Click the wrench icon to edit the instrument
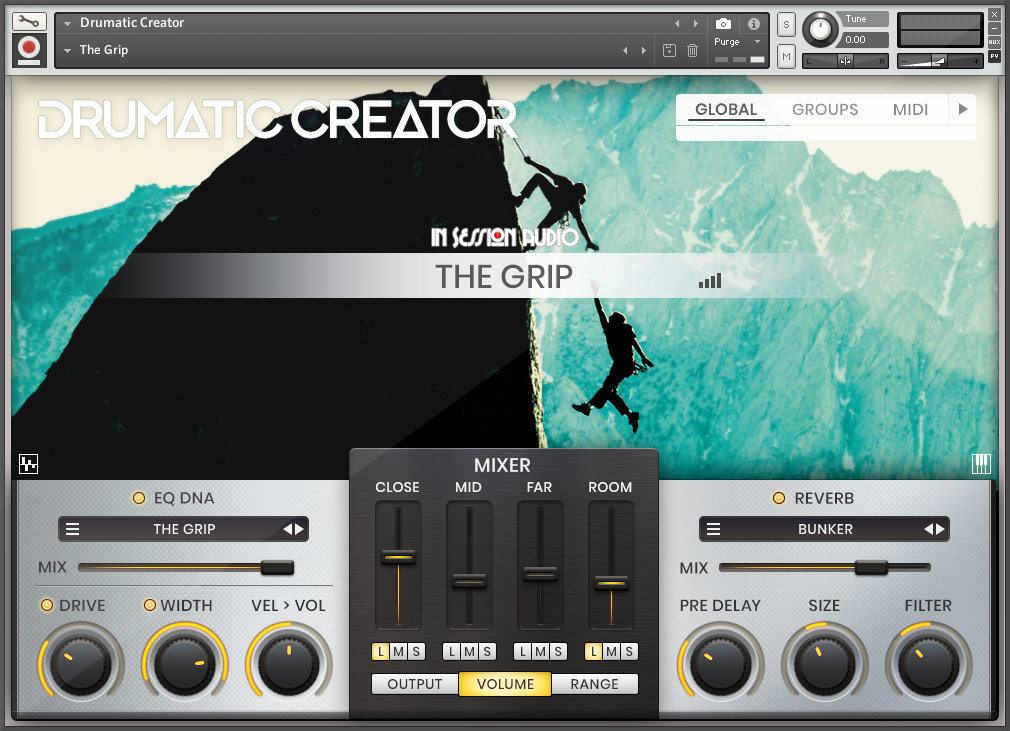 click(28, 20)
